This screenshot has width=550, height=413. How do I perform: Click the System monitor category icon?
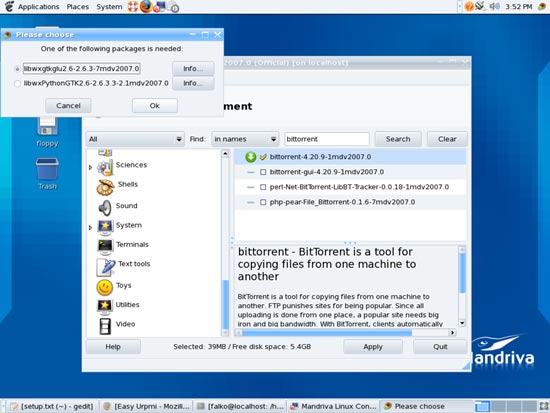(105, 227)
